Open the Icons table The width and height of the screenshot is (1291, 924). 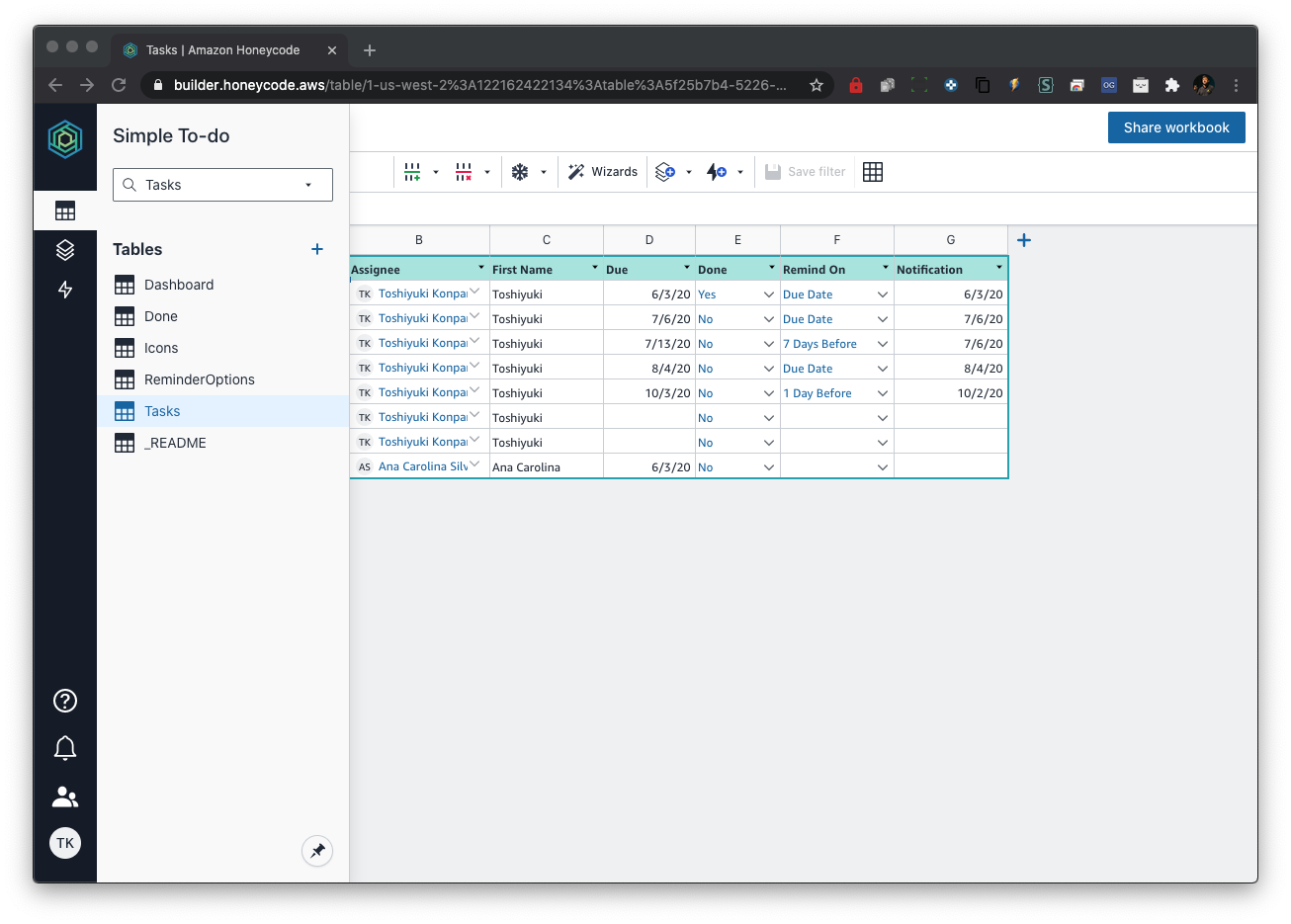click(222, 348)
